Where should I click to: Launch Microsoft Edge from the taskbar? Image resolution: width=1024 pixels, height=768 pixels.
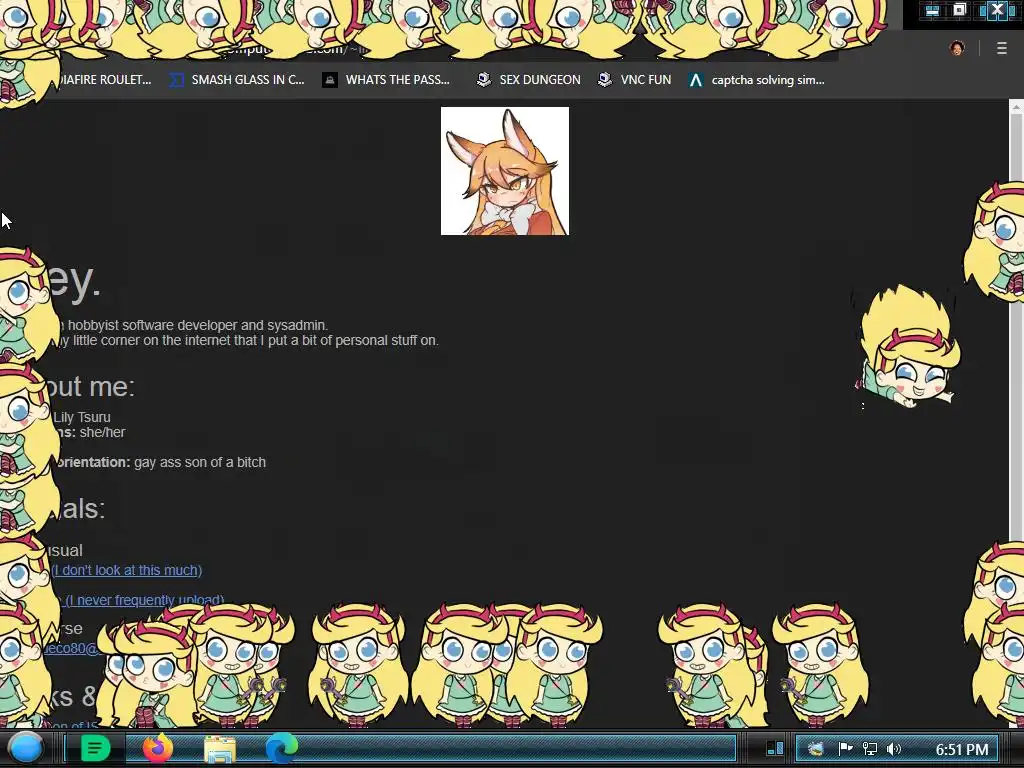pyautogui.click(x=281, y=748)
